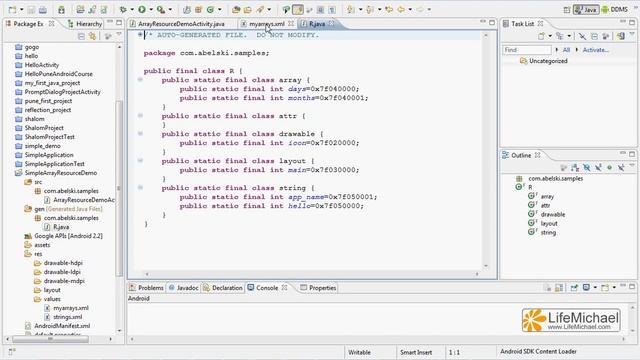Image resolution: width=640 pixels, height=360 pixels.
Task: Click Collapse All icon in Task List
Action: (594, 36)
